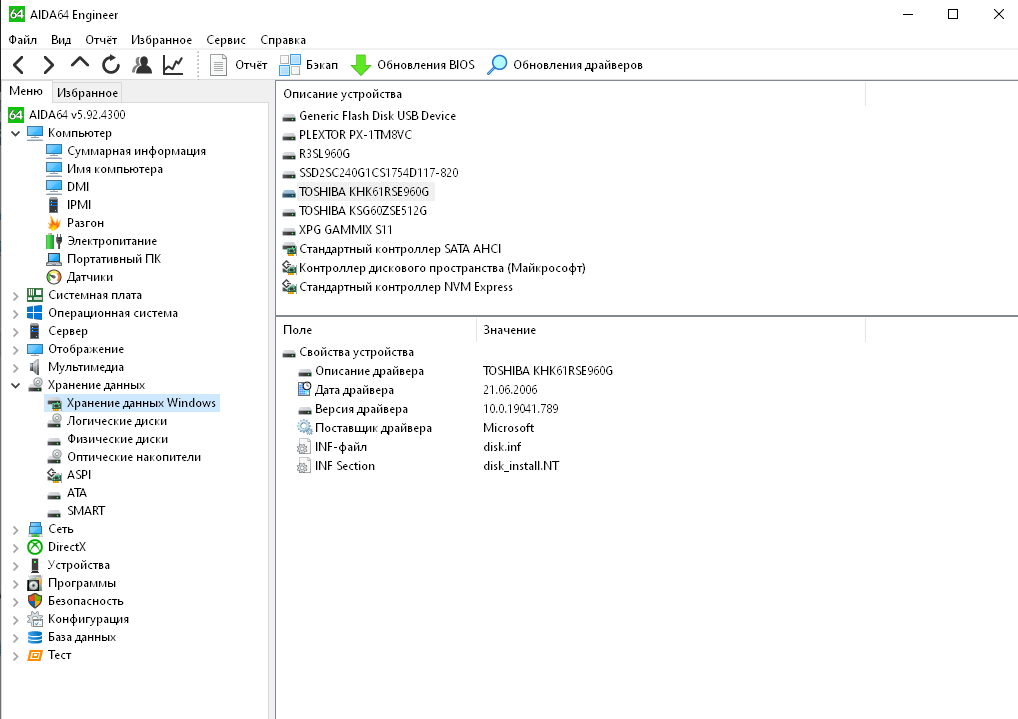Expand the Сеть tree node

pos(16,529)
